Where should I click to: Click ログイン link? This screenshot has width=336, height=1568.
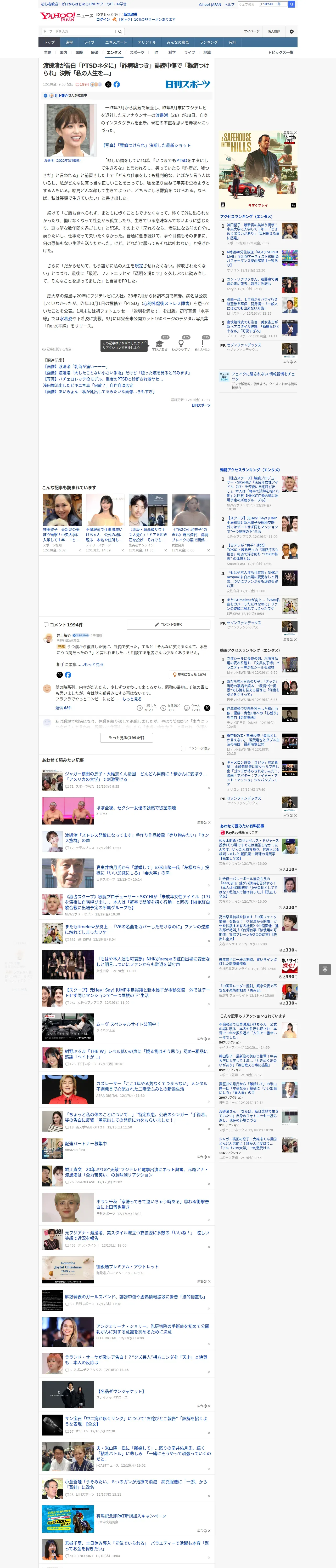103,20
